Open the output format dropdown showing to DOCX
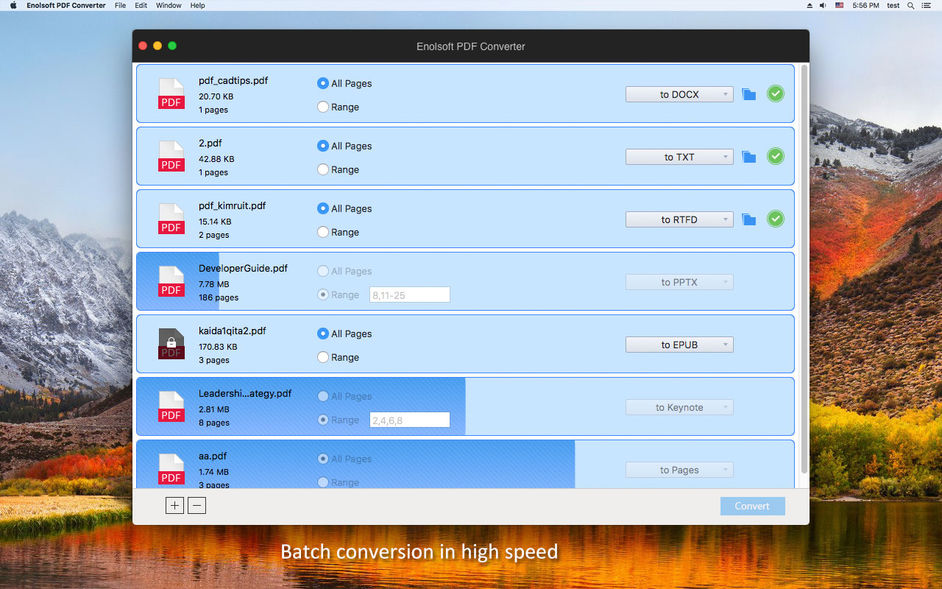 coord(679,93)
